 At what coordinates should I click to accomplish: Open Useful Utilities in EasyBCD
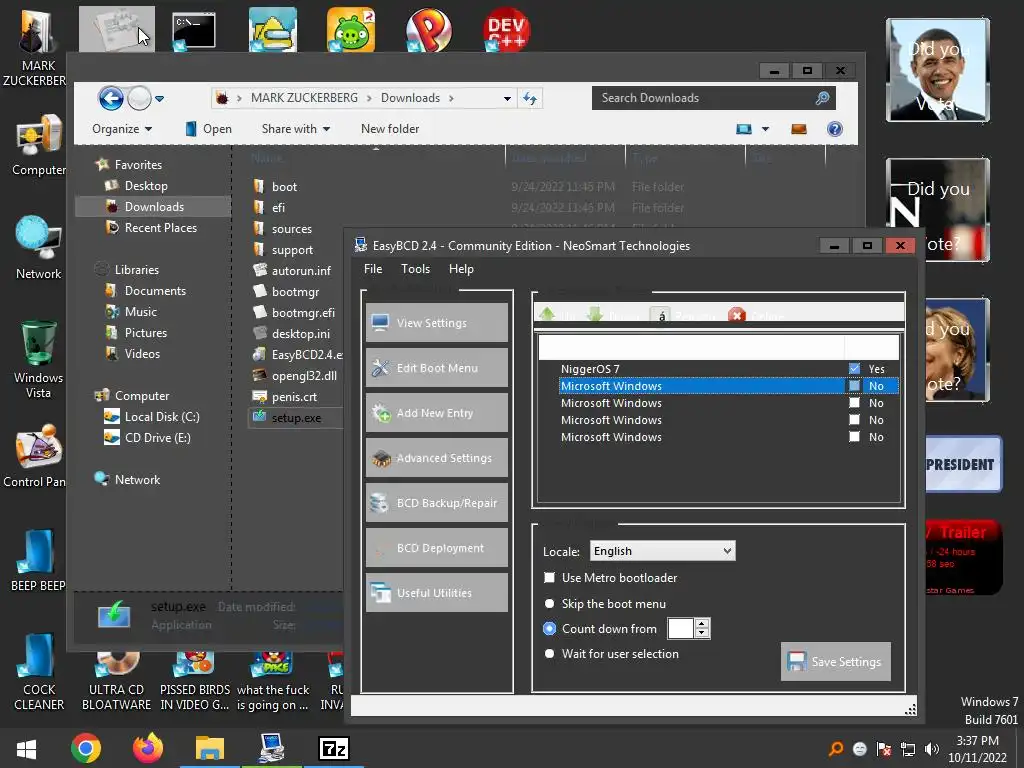(436, 593)
